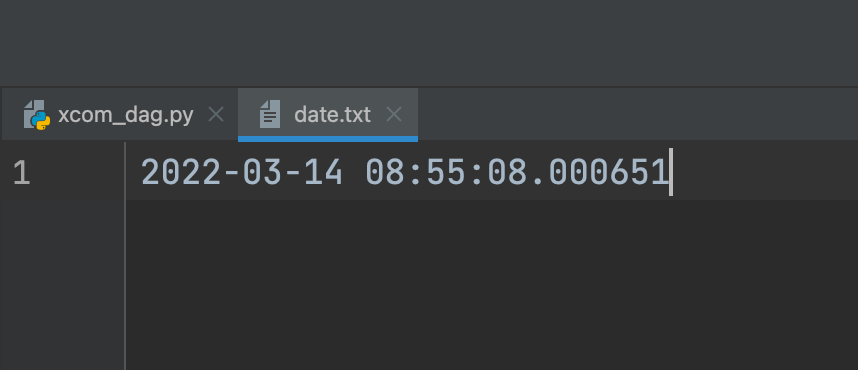
Task: Click the empty tab bar right of date.txt
Action: [637, 114]
